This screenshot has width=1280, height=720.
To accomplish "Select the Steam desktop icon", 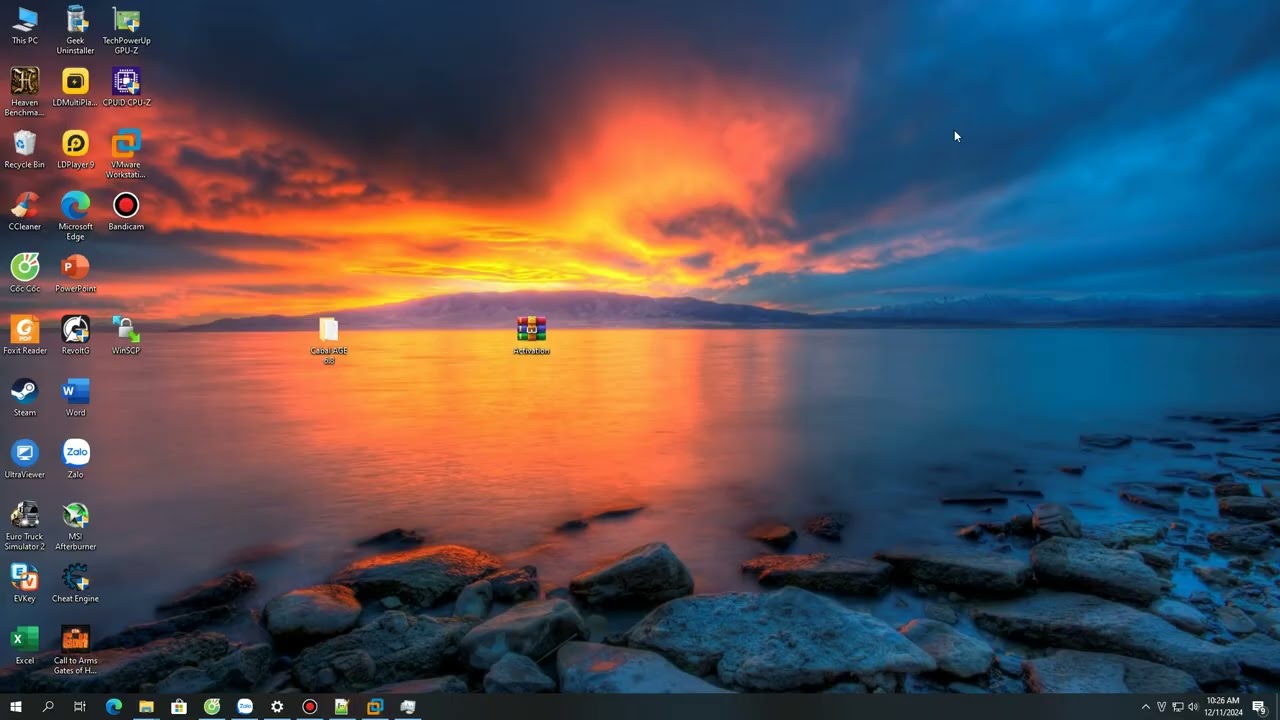I will (x=25, y=398).
